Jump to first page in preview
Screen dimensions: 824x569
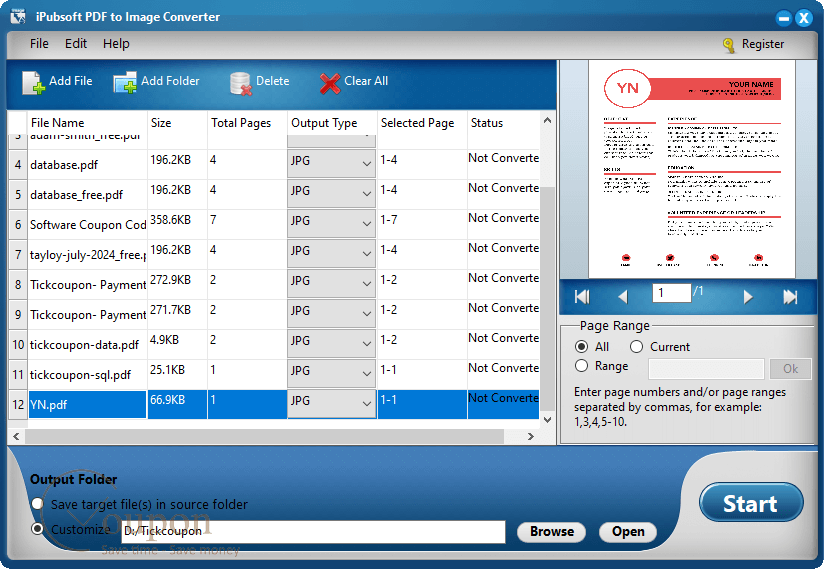pyautogui.click(x=582, y=297)
